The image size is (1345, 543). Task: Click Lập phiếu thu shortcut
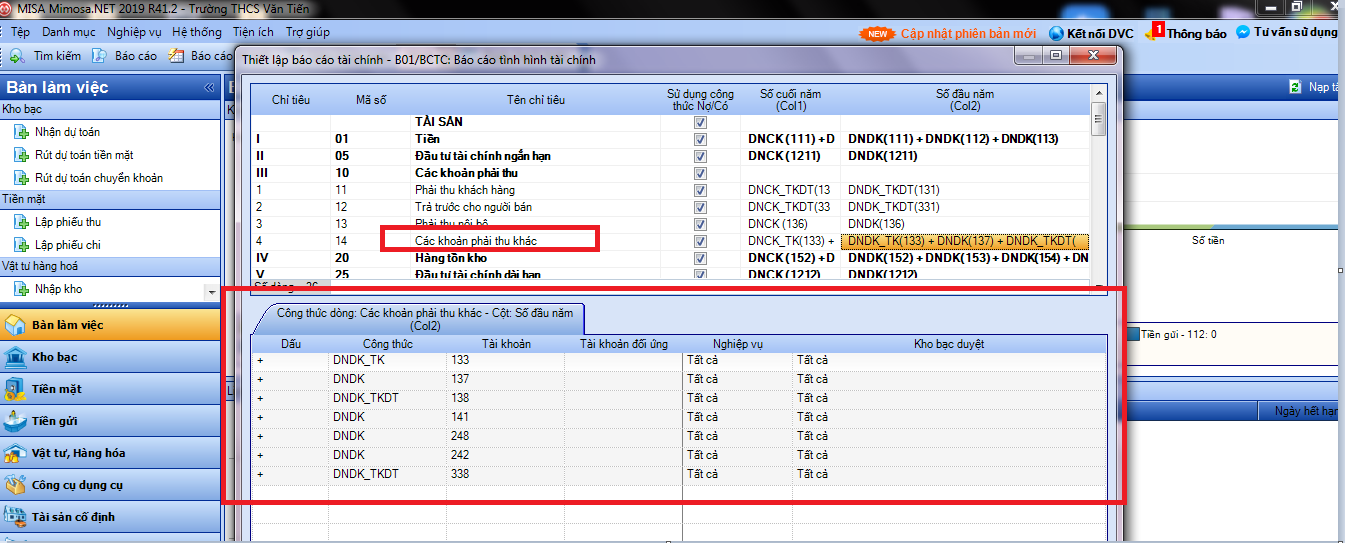pos(67,222)
